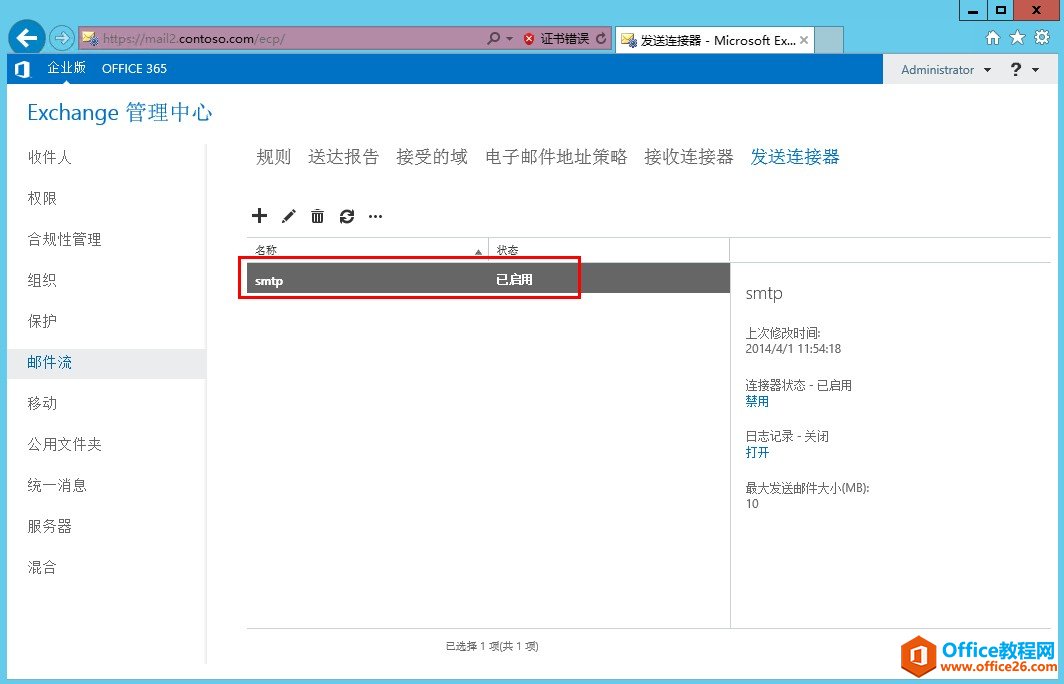Edit the smtp connector using the pencil icon
Image resolution: width=1064 pixels, height=684 pixels.
[x=288, y=215]
